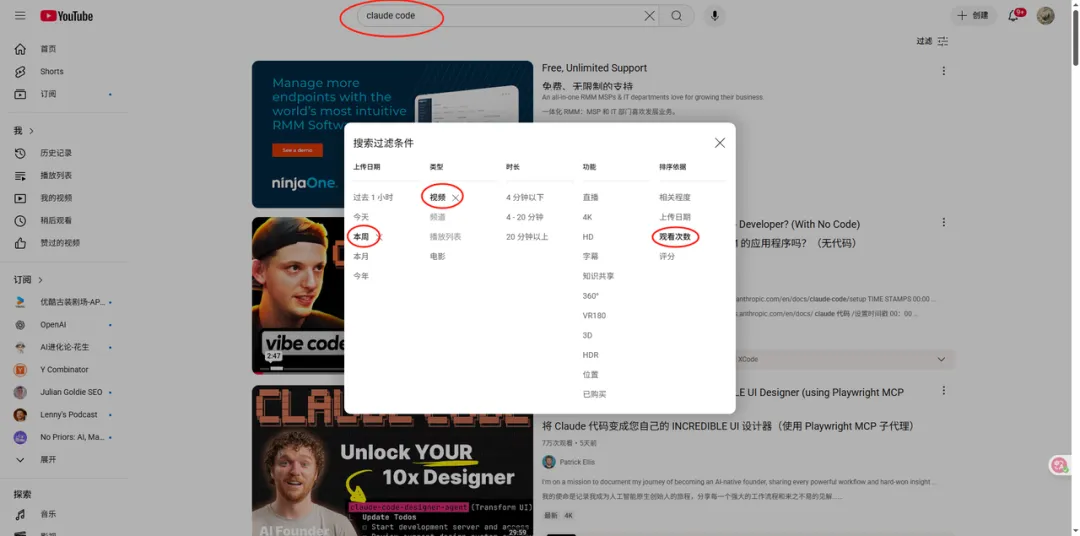This screenshot has height=536, width=1080.
Task: Click the search magnifier button
Action: [x=677, y=16]
